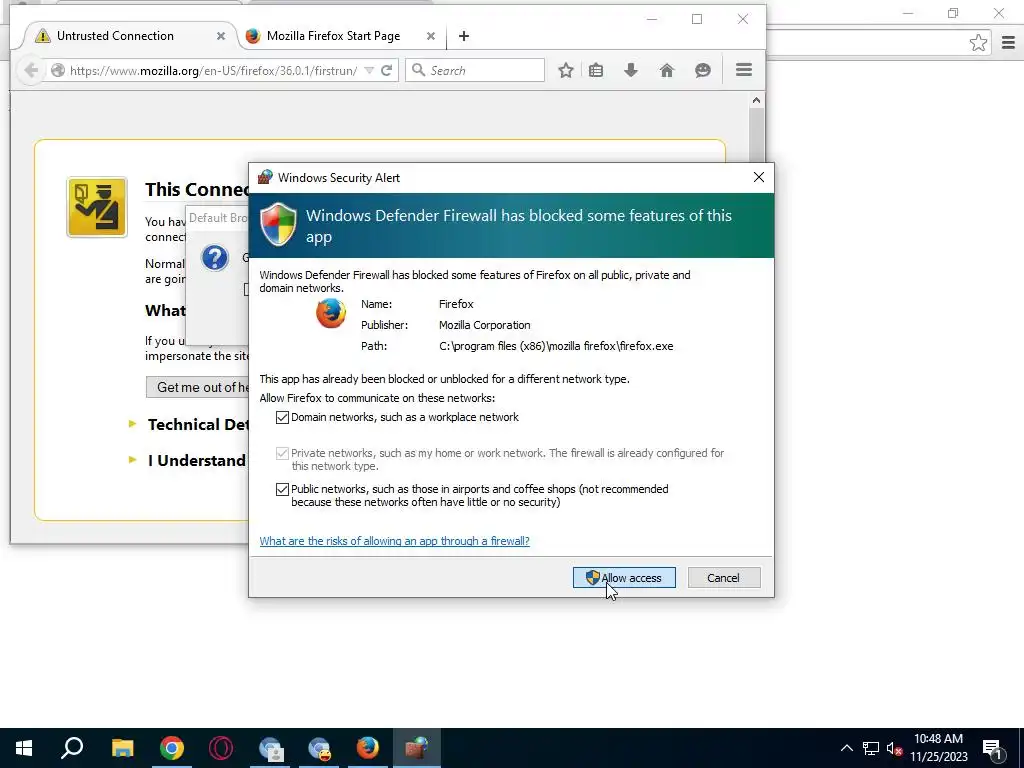Open taskbar search magnifier
This screenshot has width=1024, height=768.
tap(72, 748)
